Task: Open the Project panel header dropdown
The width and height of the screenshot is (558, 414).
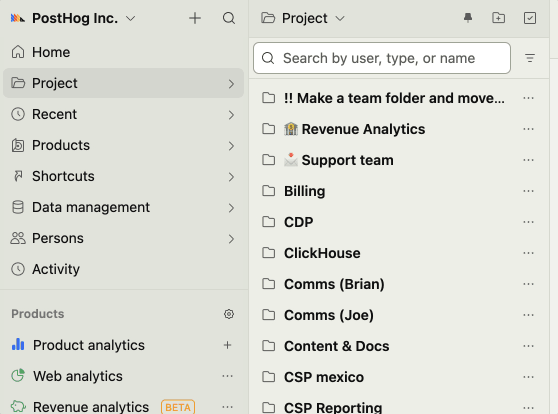Action: pos(303,18)
